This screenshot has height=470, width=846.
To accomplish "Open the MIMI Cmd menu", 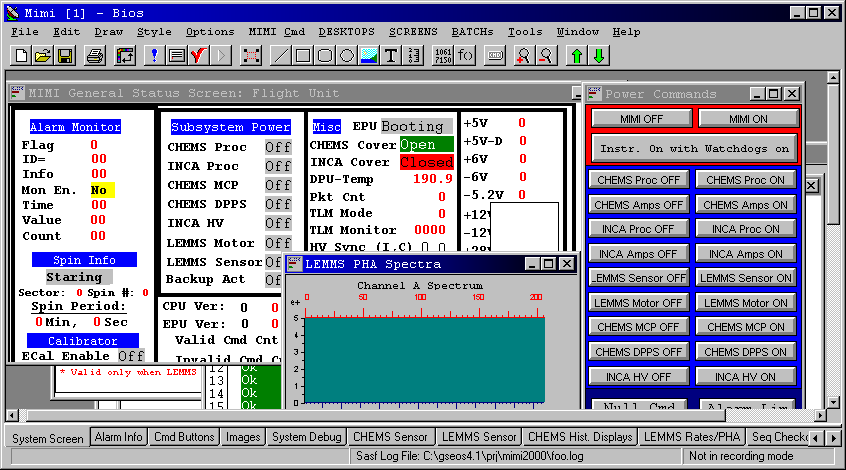I will pos(276,32).
